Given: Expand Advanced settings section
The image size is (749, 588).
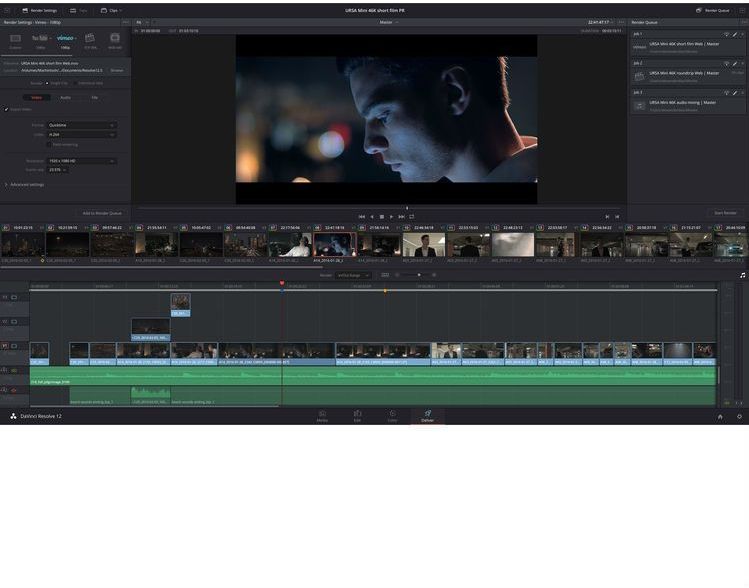Looking at the screenshot, I should (x=24, y=184).
